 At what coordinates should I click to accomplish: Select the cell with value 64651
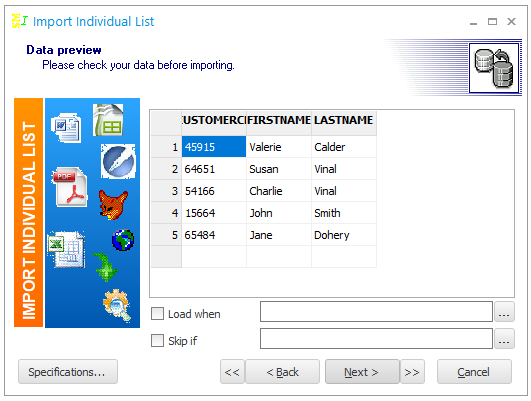(x=214, y=169)
